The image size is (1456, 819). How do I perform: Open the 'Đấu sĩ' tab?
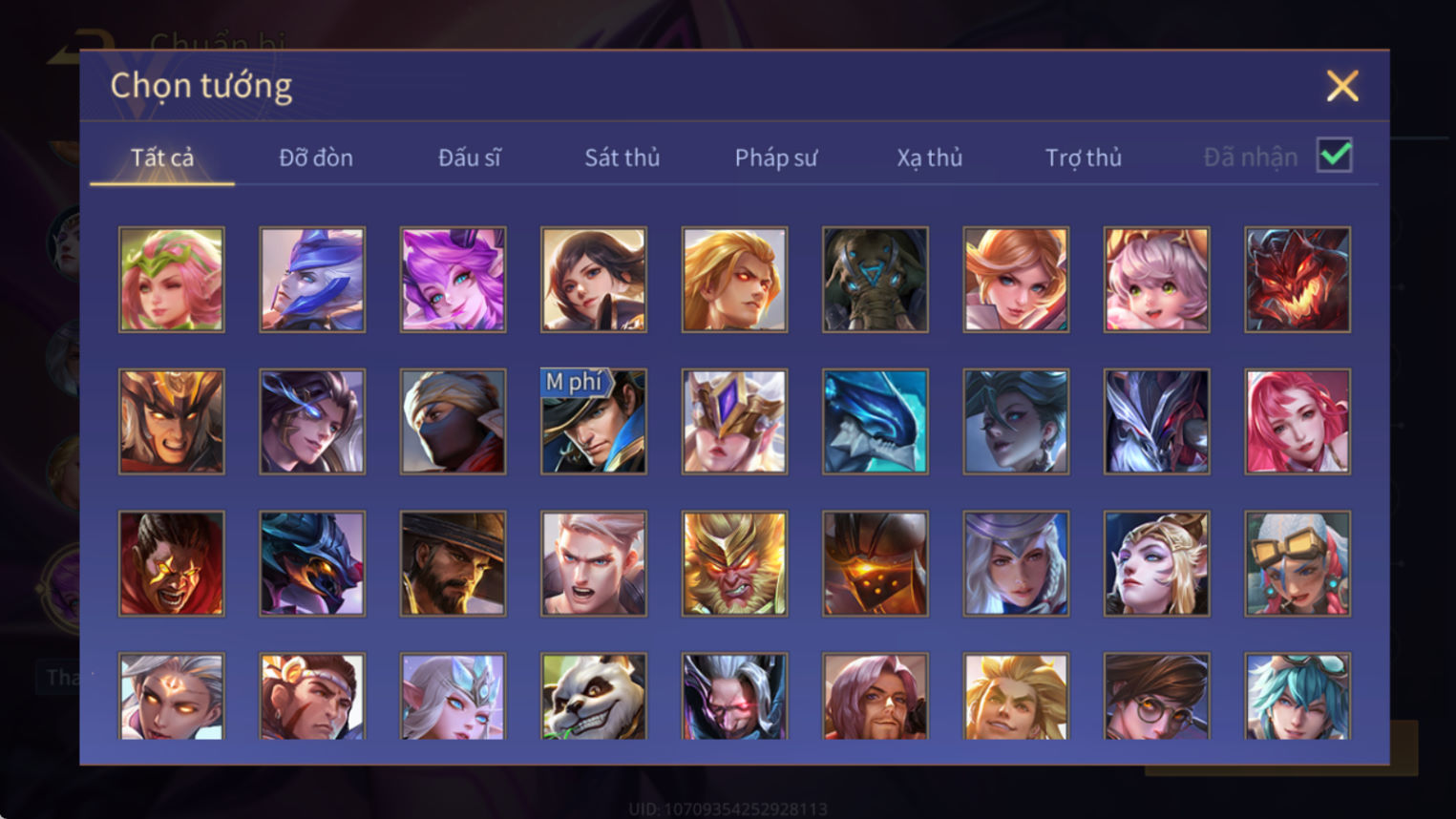tap(469, 157)
